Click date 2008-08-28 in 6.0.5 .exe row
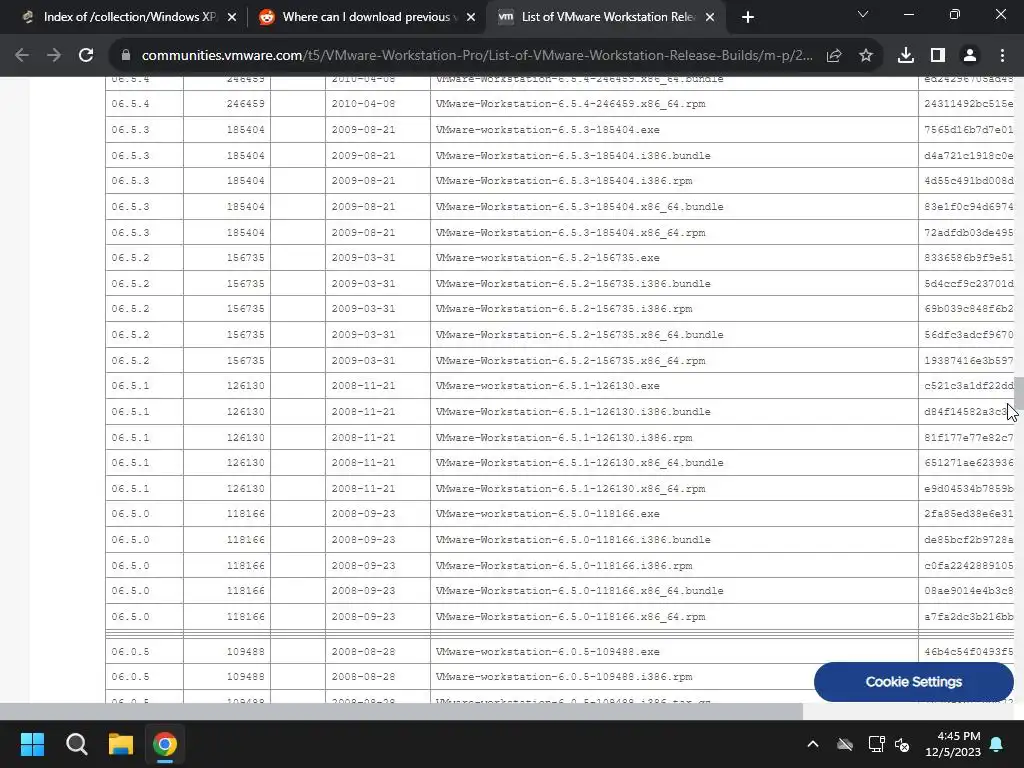This screenshot has width=1024, height=768. click(363, 652)
